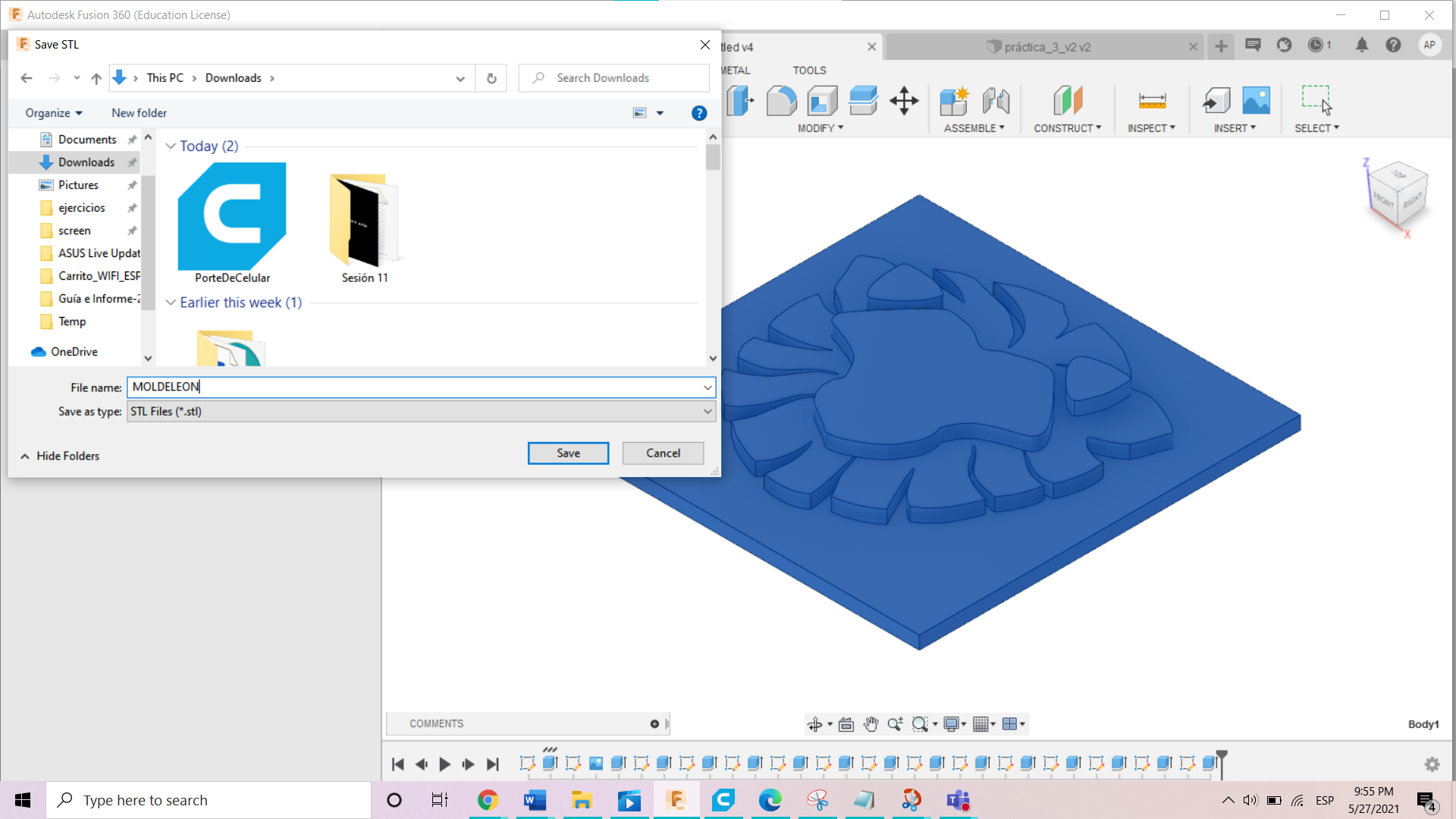Open the view options dropdown arrow
The height and width of the screenshot is (819, 1456).
click(x=660, y=113)
